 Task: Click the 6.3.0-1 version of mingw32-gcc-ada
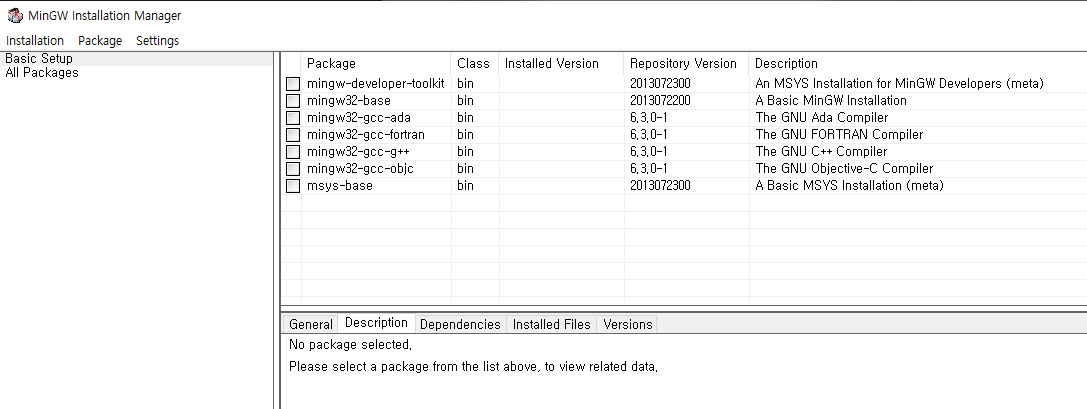(x=649, y=118)
